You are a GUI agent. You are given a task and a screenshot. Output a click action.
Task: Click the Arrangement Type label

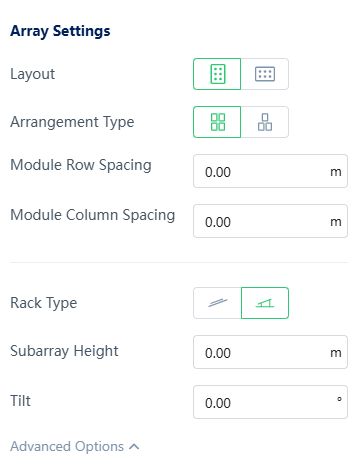coord(72,122)
